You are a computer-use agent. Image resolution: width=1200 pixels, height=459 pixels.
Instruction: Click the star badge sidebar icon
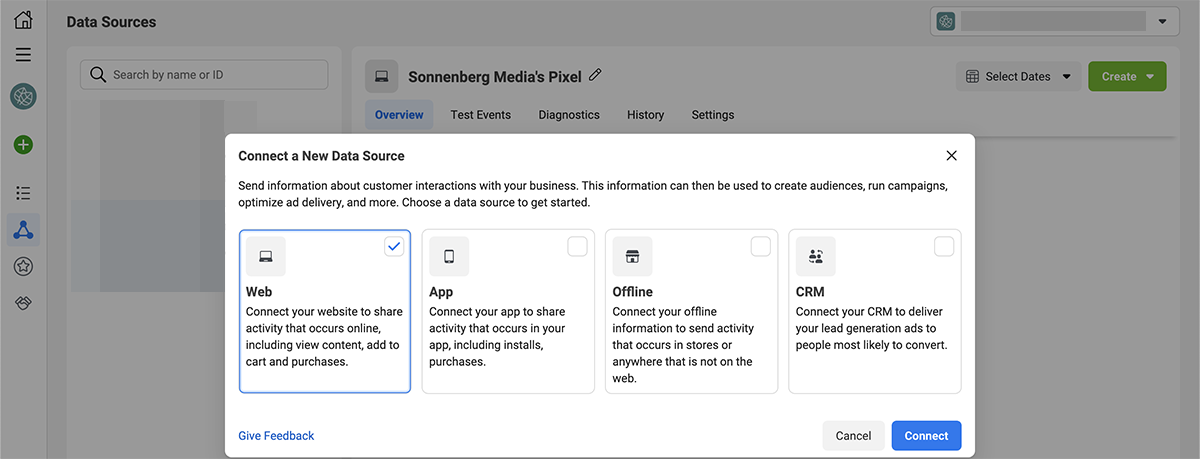23,267
